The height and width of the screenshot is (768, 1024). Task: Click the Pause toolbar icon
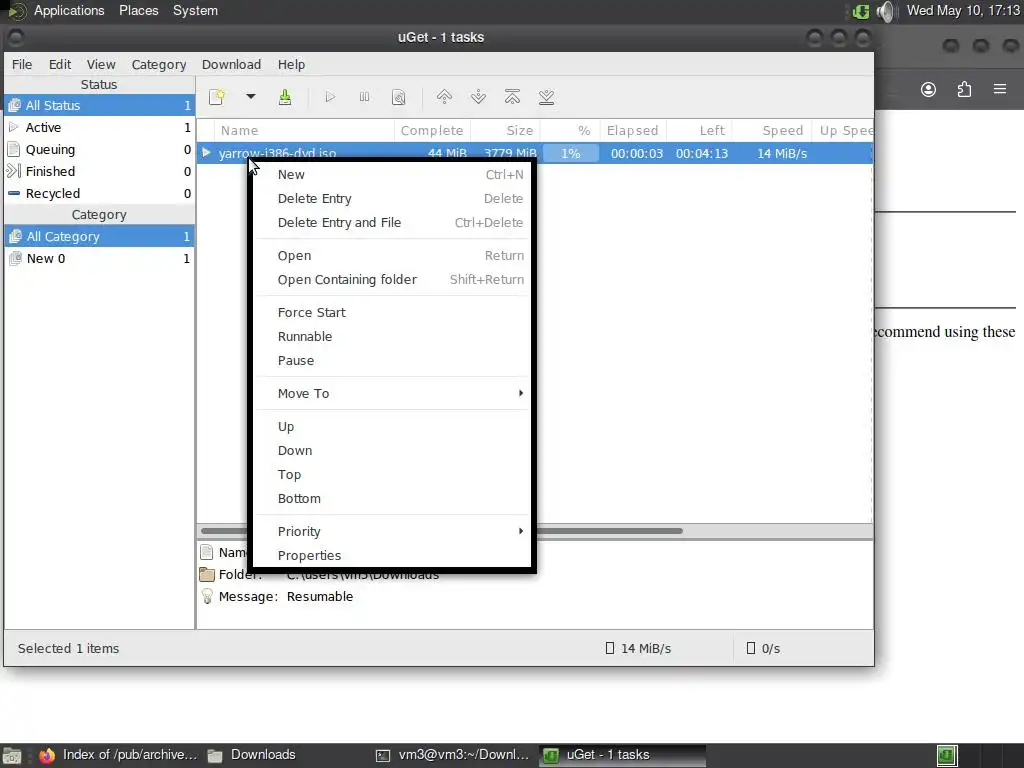pos(364,97)
